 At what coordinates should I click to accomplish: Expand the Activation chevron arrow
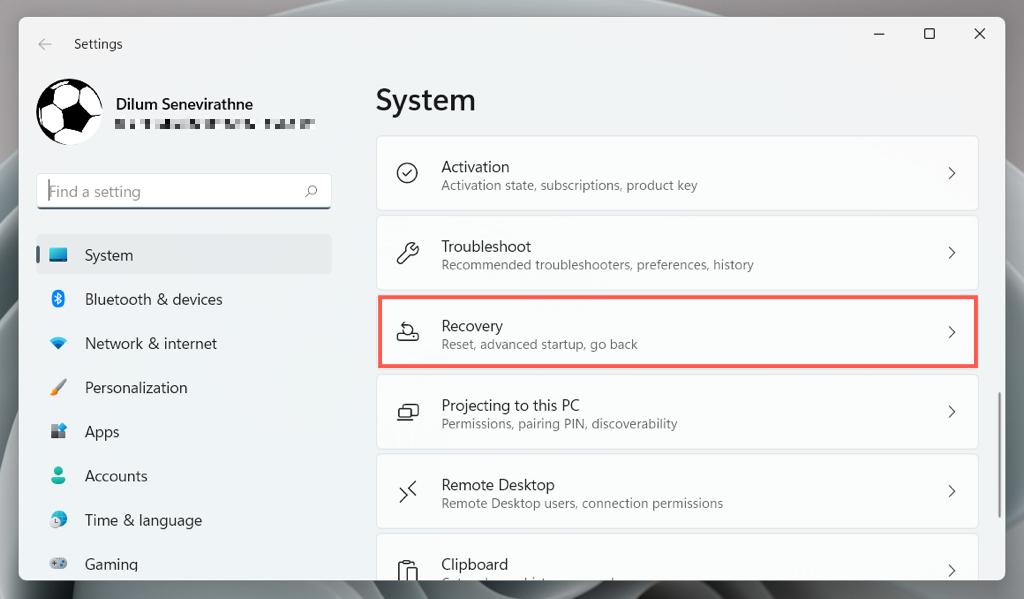coord(952,174)
